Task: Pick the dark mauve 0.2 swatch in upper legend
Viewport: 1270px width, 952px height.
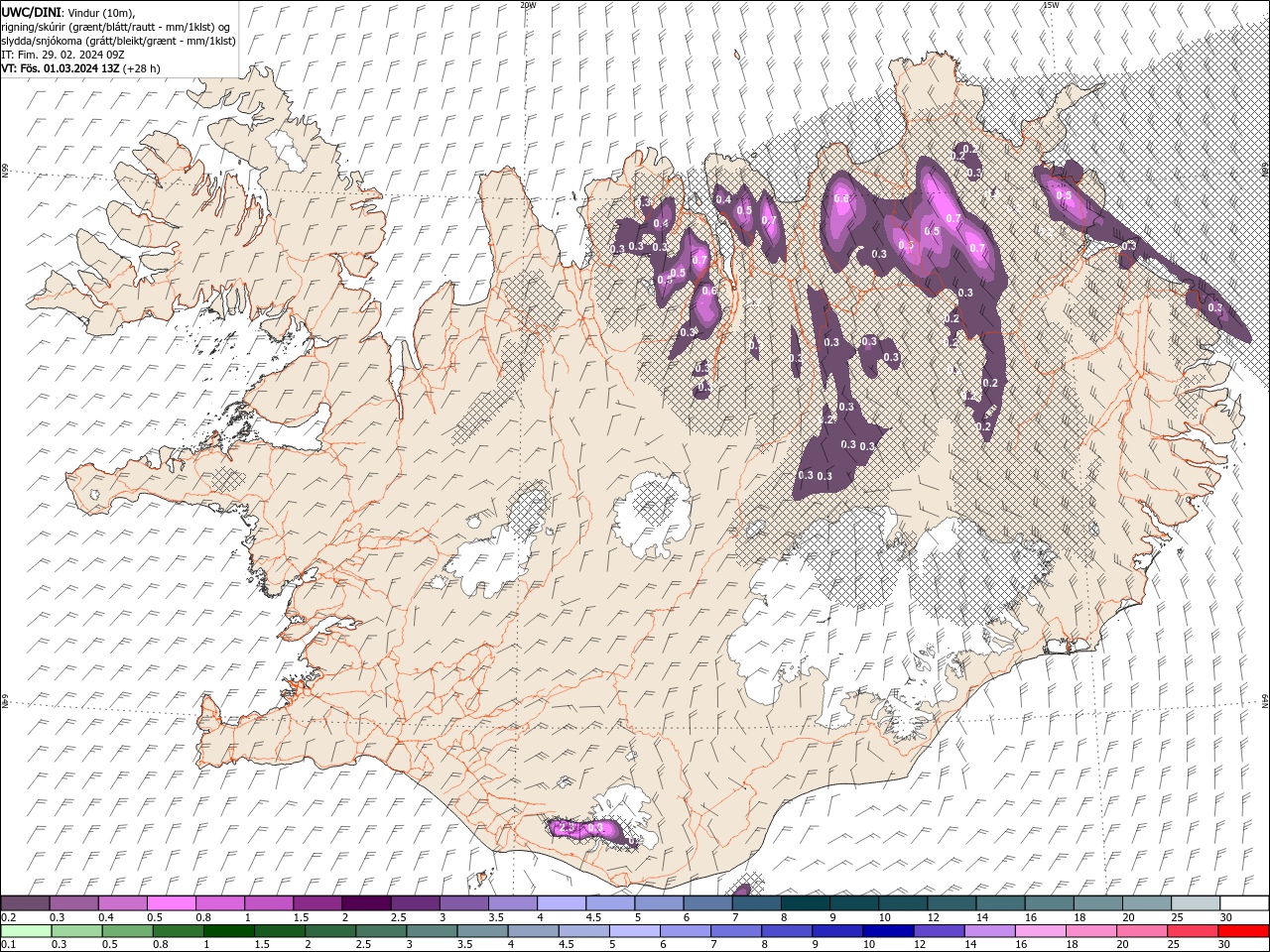Action: (x=25, y=903)
